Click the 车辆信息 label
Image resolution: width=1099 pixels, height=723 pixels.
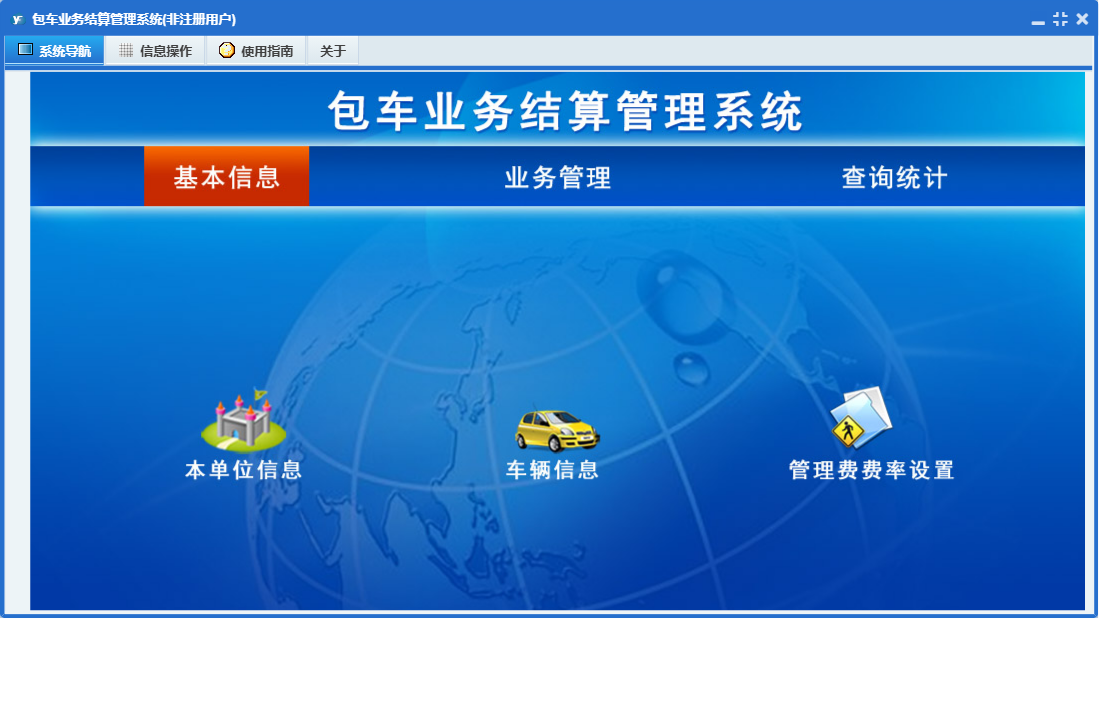[552, 470]
